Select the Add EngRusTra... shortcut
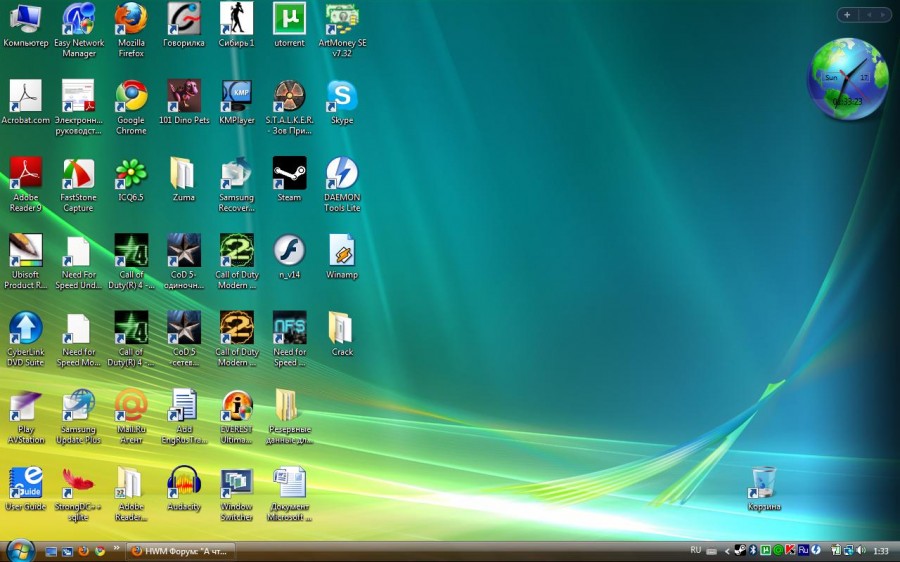The image size is (900, 562). (184, 417)
